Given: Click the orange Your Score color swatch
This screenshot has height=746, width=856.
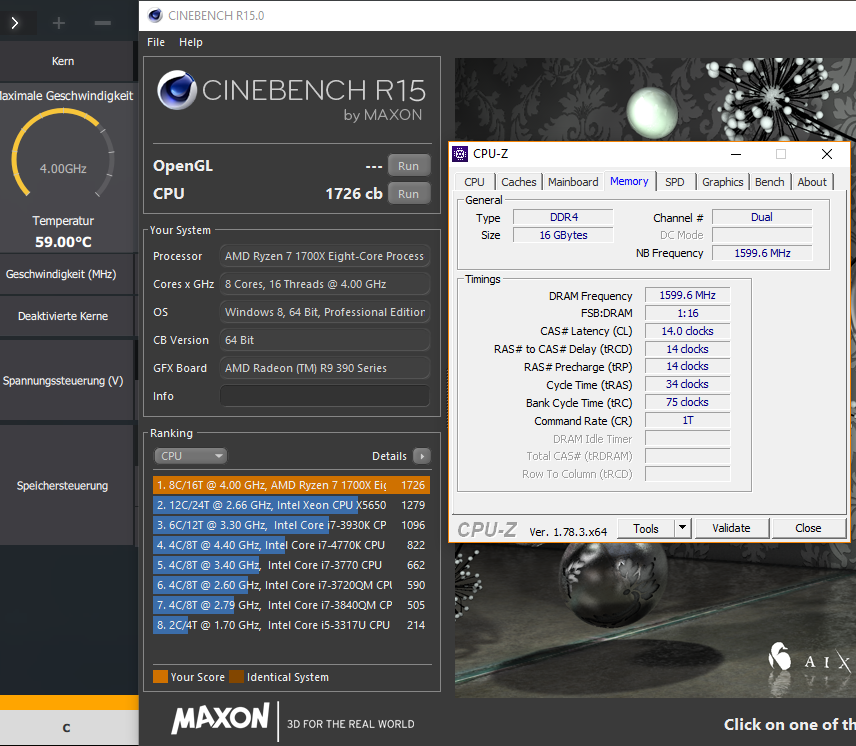Looking at the screenshot, I should pyautogui.click(x=160, y=677).
